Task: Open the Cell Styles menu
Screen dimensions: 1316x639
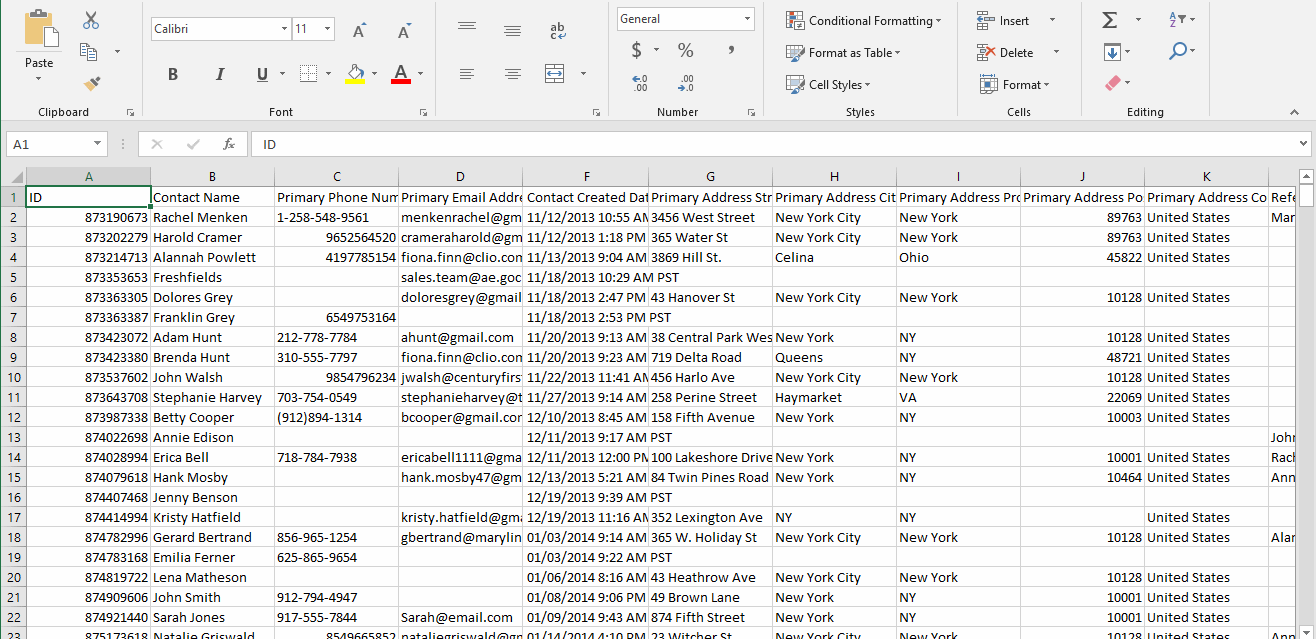Action: pyautogui.click(x=827, y=85)
